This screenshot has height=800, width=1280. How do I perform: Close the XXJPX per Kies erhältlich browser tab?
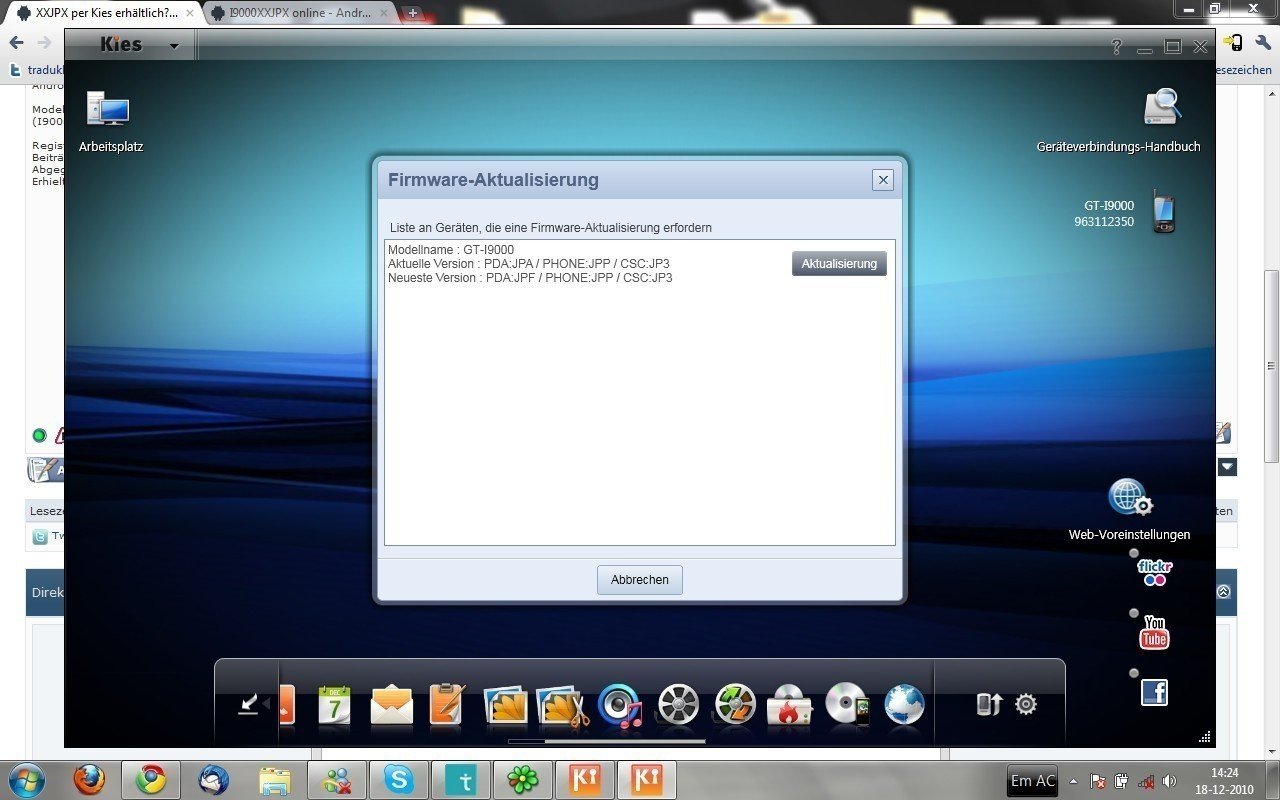pyautogui.click(x=190, y=13)
